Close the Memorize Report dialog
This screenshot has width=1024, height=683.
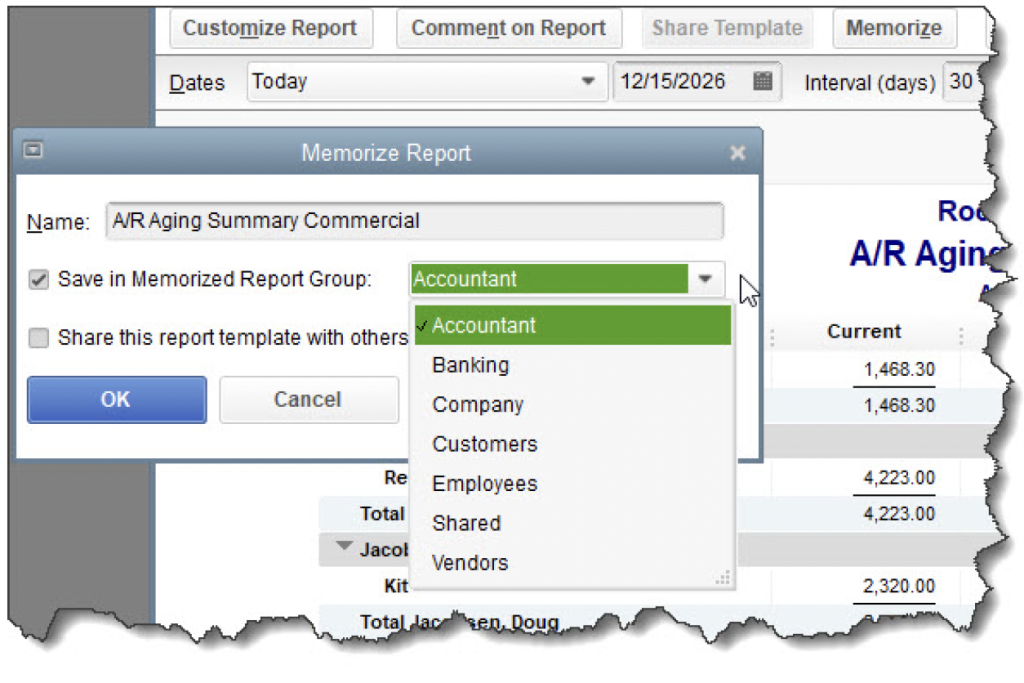[x=737, y=153]
